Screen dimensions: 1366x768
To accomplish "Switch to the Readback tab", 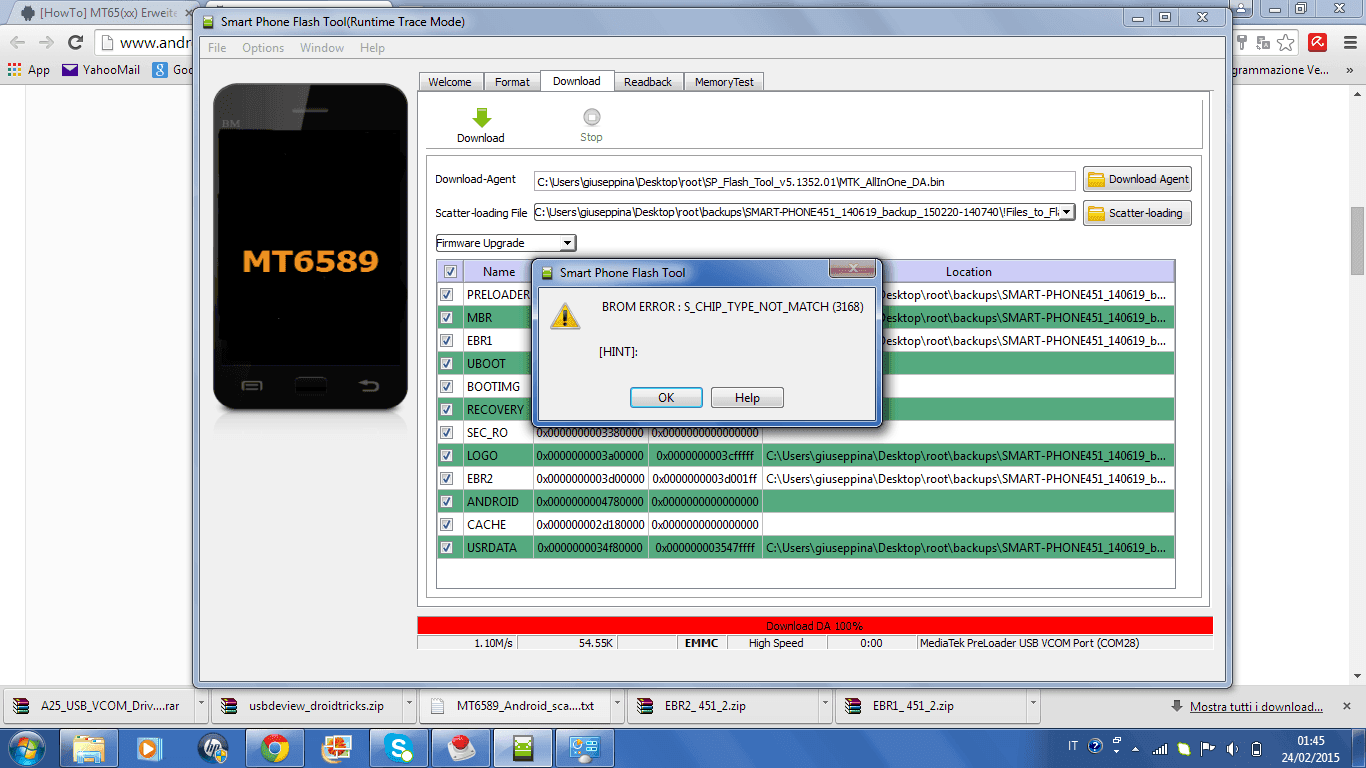I will [648, 82].
